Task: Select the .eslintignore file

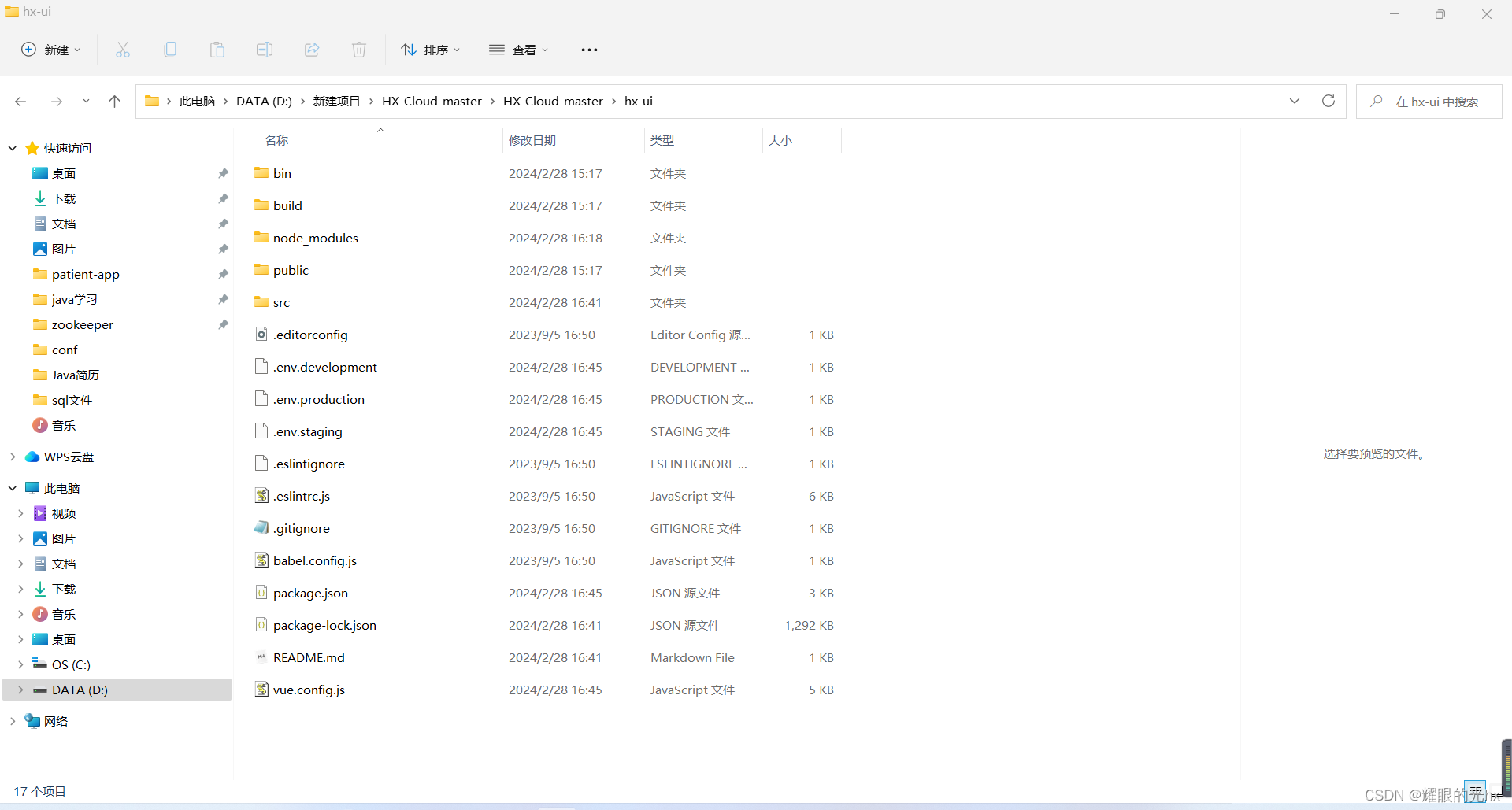Action: coord(309,464)
